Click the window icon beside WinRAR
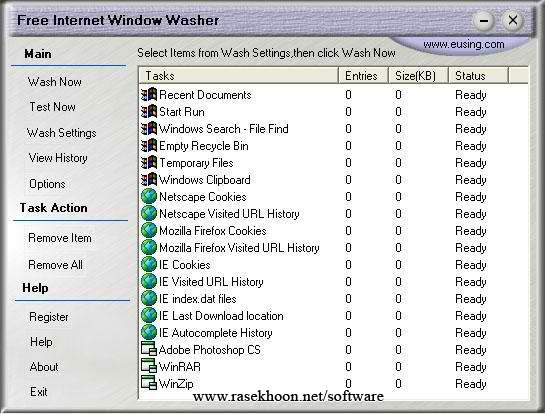 149,366
